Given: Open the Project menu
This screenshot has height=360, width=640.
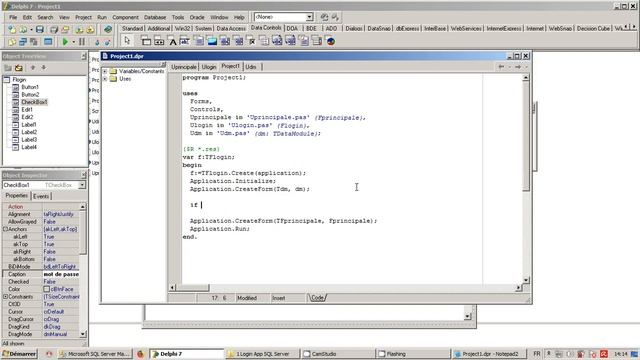Looking at the screenshot, I should pos(83,17).
